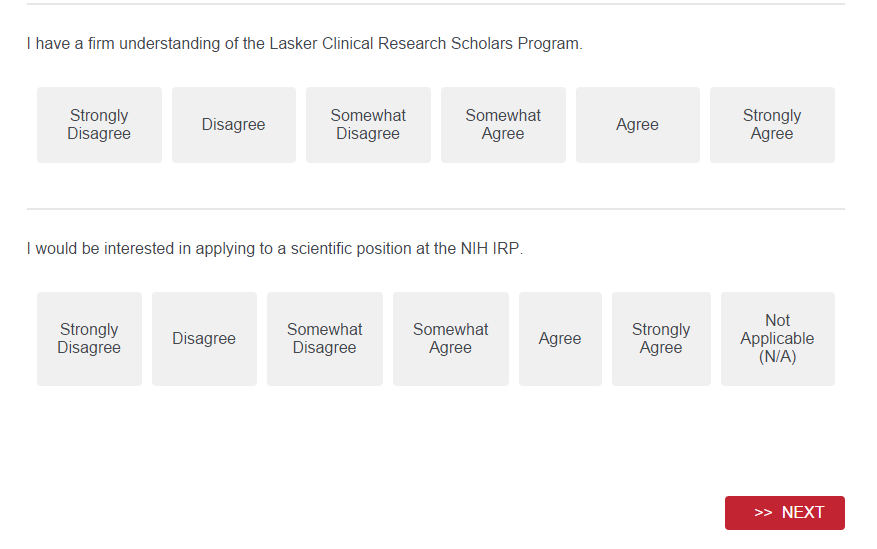Click the NIH IRP scientific position question text
Viewport: 877px width, 549px height.
tap(275, 249)
